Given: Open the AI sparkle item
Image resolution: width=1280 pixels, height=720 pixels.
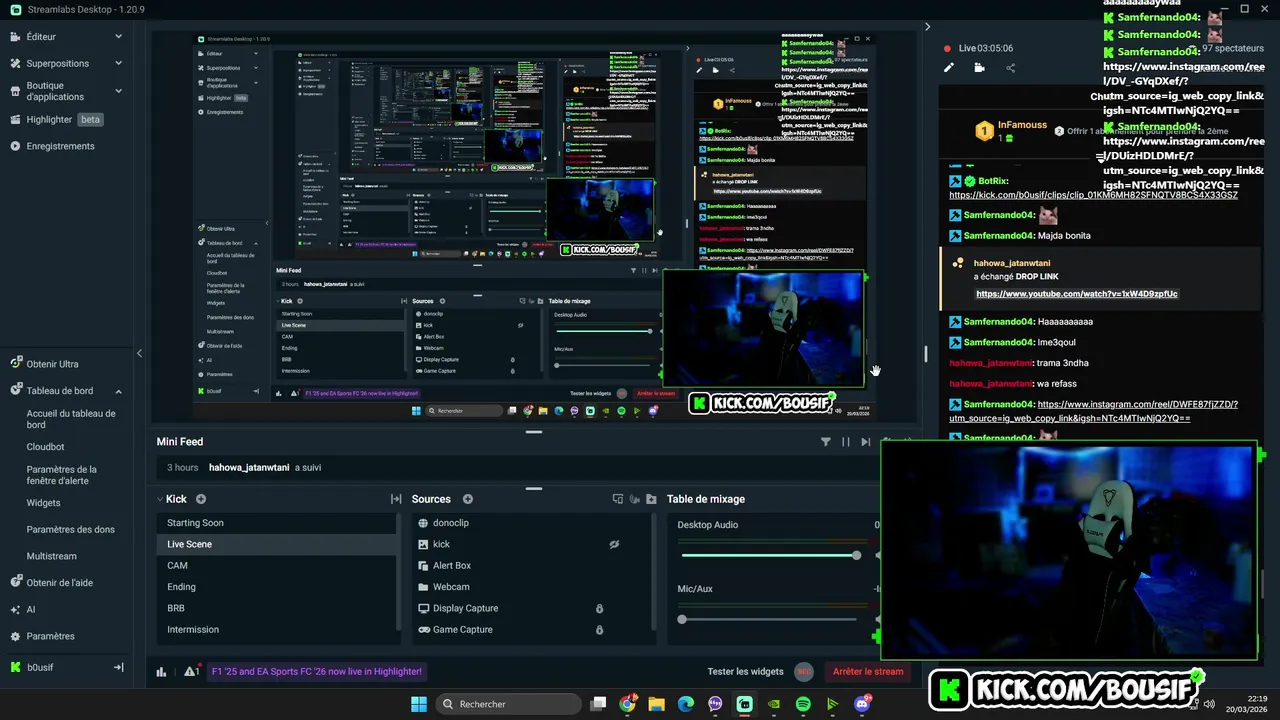Looking at the screenshot, I should click(16, 609).
